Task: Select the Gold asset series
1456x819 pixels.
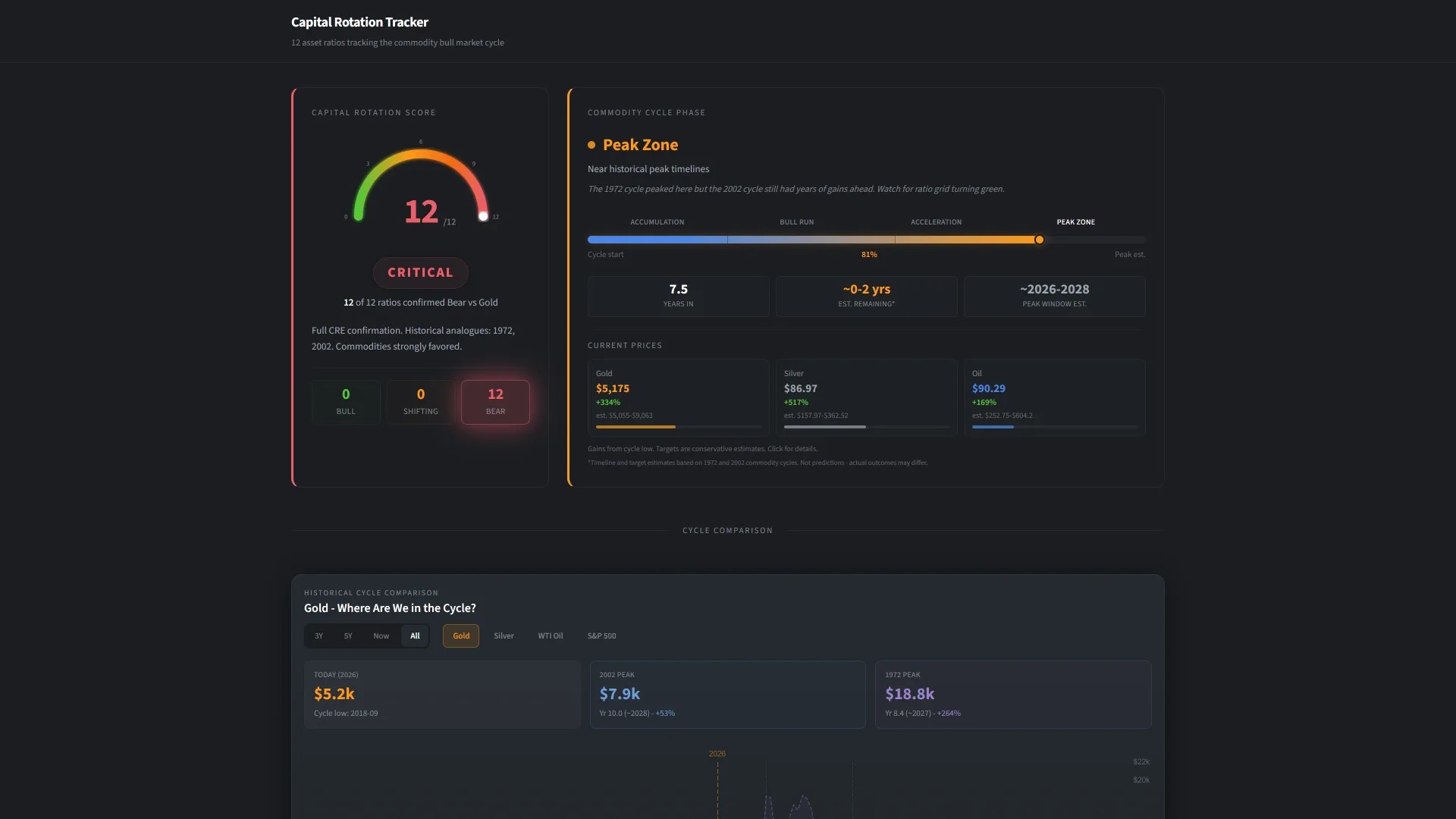Action: (460, 635)
